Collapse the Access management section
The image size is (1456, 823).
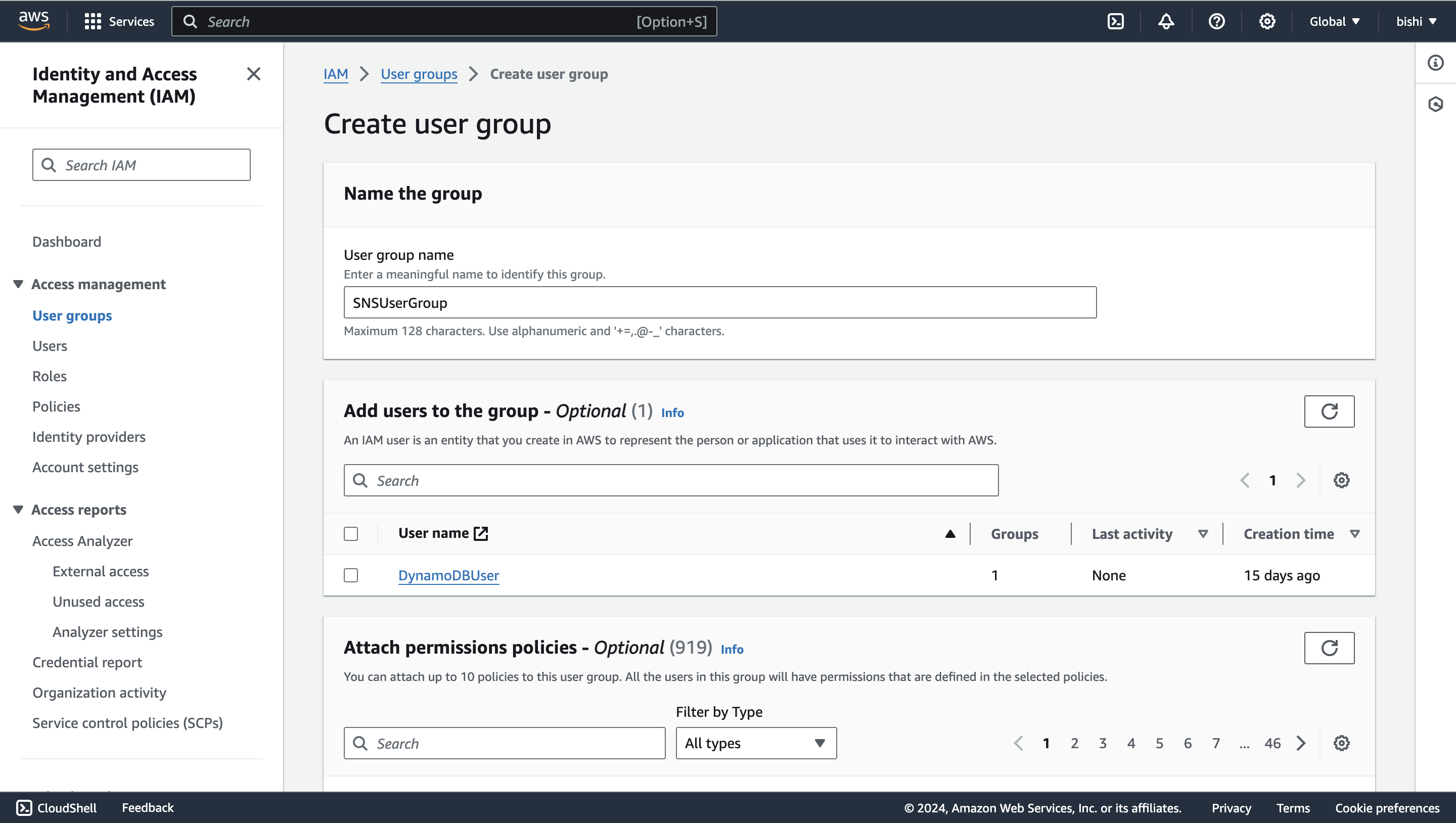click(18, 284)
